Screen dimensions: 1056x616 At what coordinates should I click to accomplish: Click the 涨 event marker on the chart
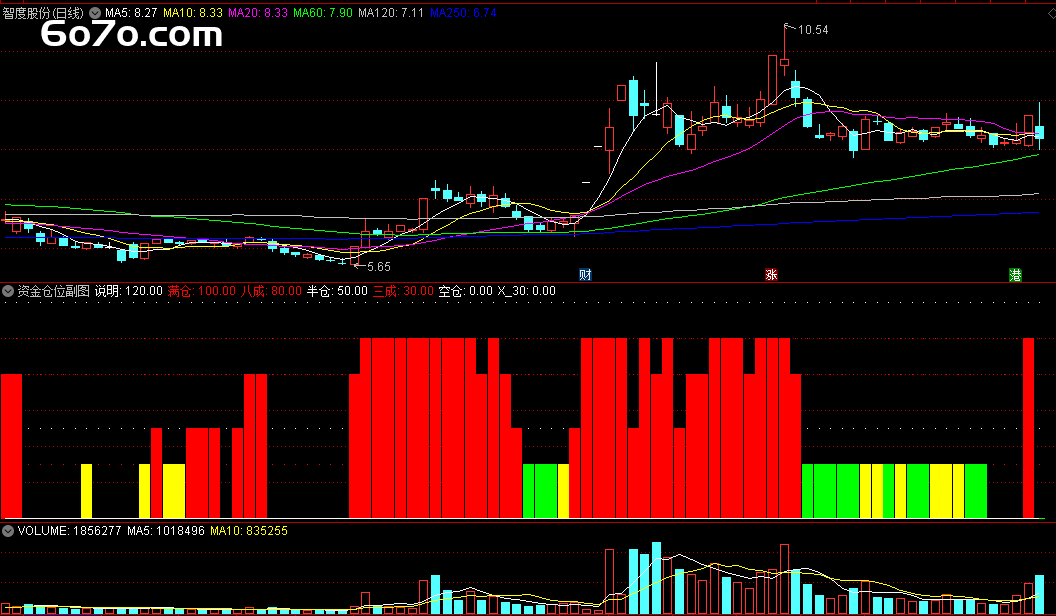point(771,275)
